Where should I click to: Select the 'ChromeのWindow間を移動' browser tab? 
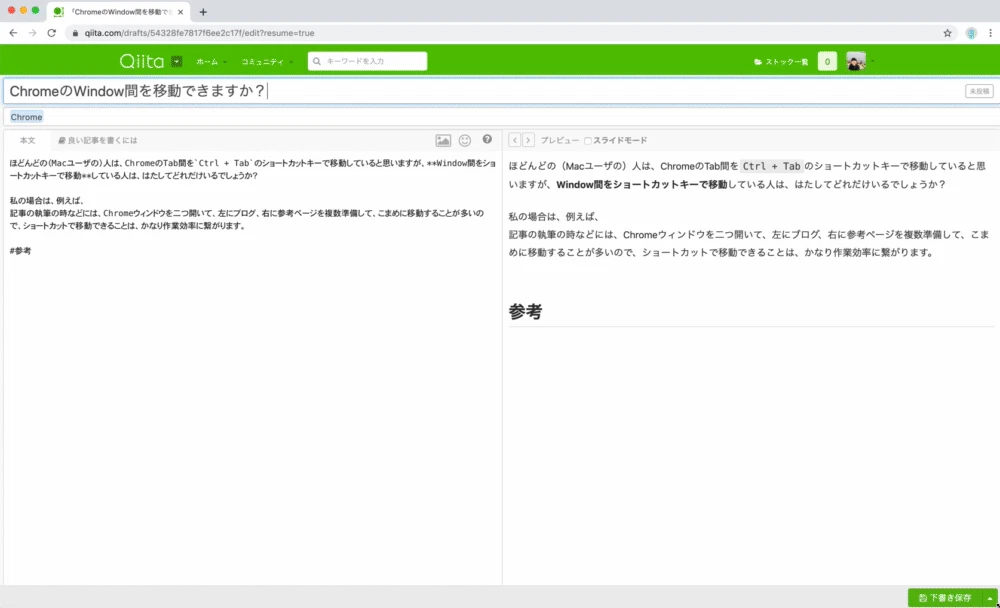pyautogui.click(x=119, y=11)
